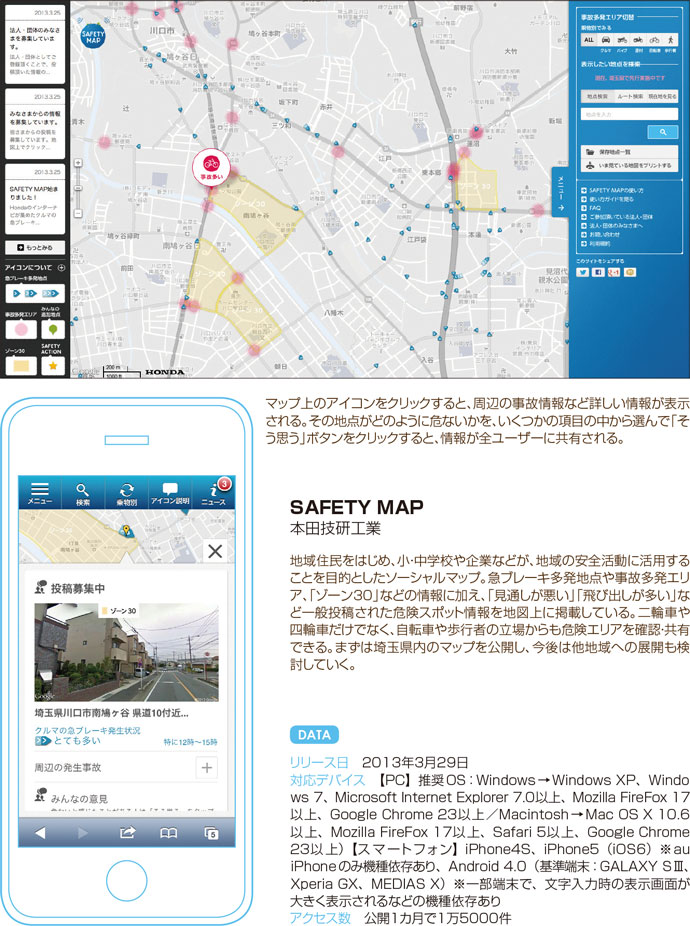The height and width of the screenshot is (926, 690).
Task: Open the 使い方ガイドを見る link
Action: coord(608,199)
